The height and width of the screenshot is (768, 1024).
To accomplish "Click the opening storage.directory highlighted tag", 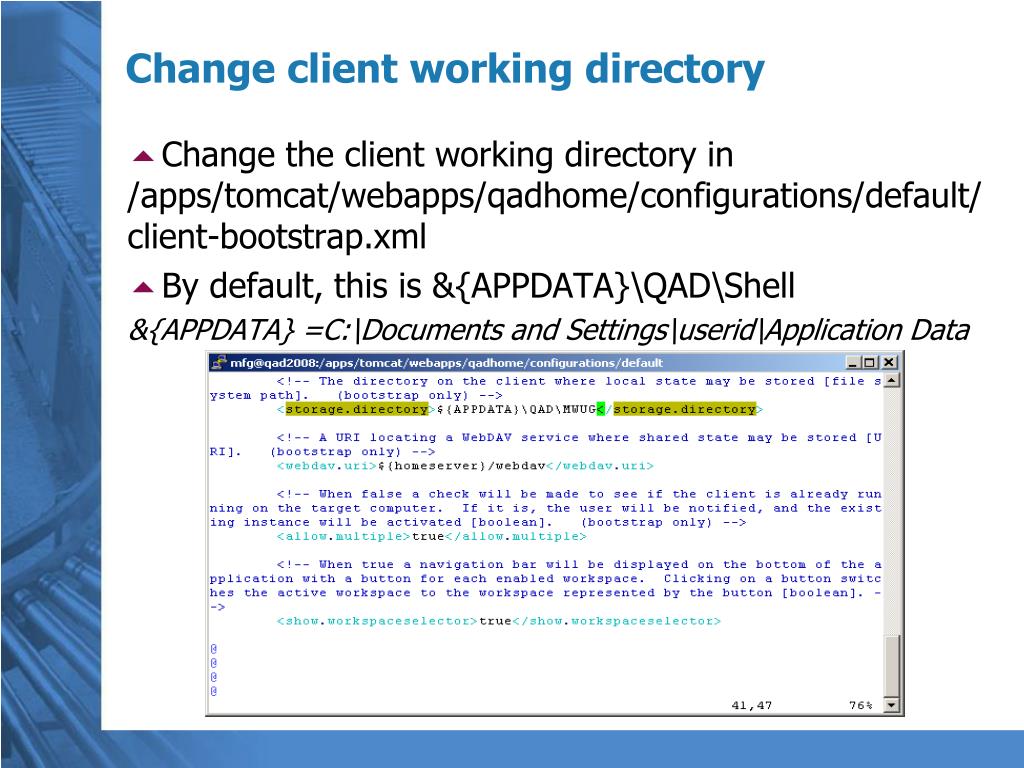I will (x=357, y=409).
